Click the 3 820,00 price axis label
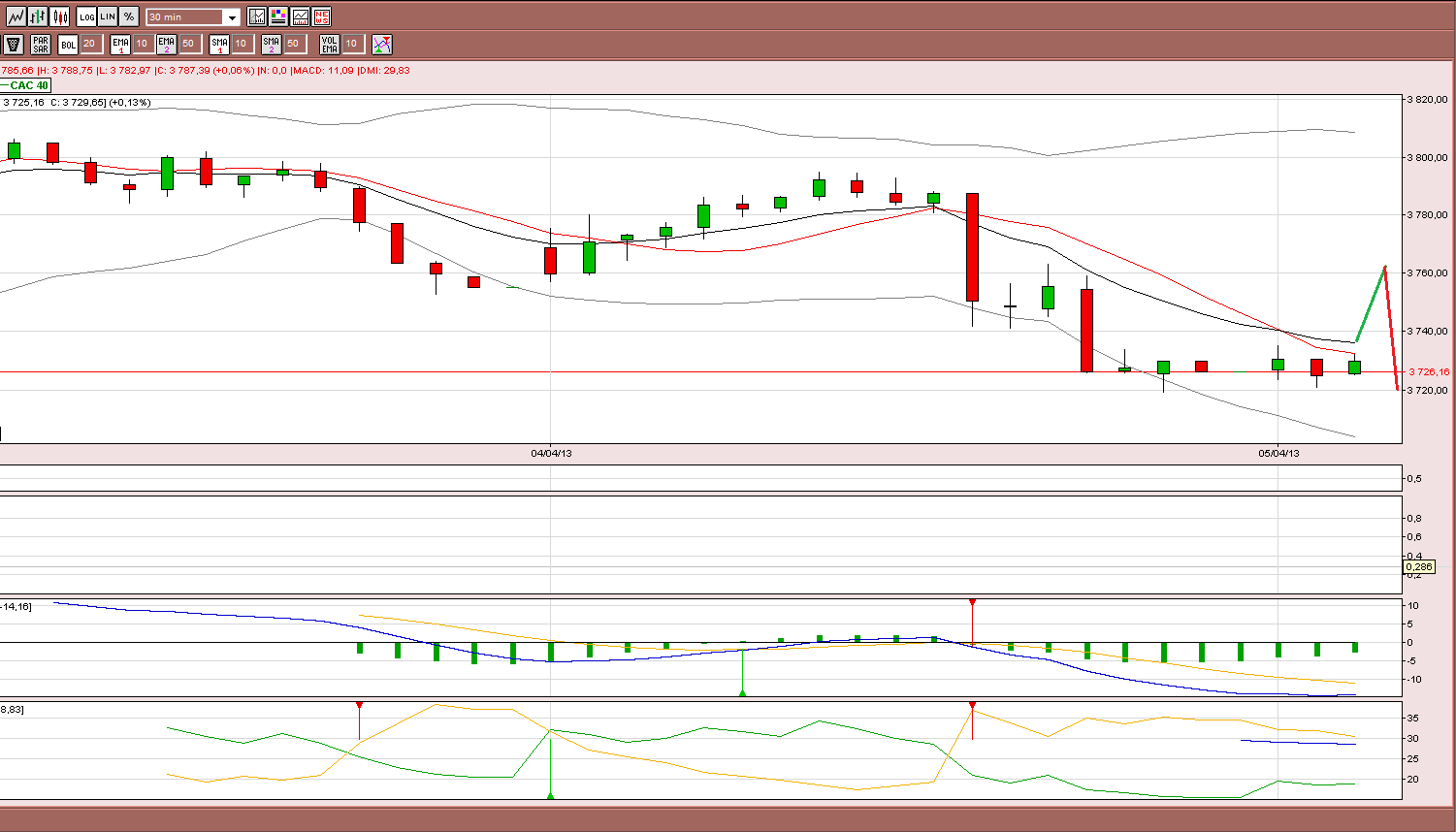 1428,99
